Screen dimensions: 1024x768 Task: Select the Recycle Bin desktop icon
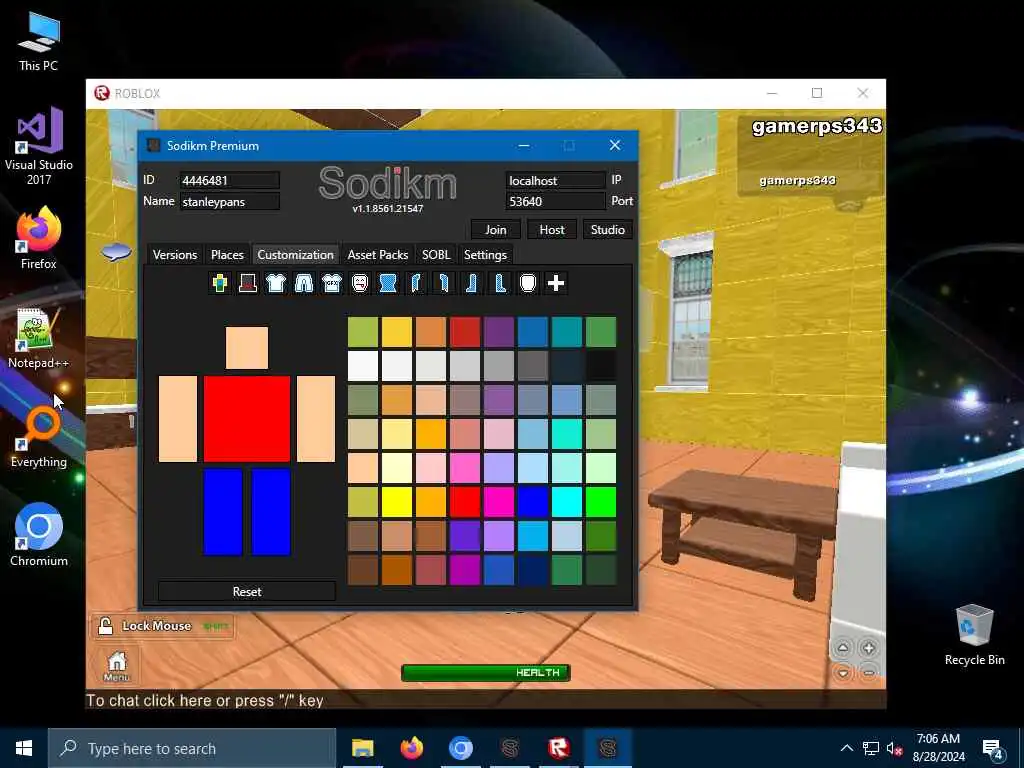pos(974,635)
